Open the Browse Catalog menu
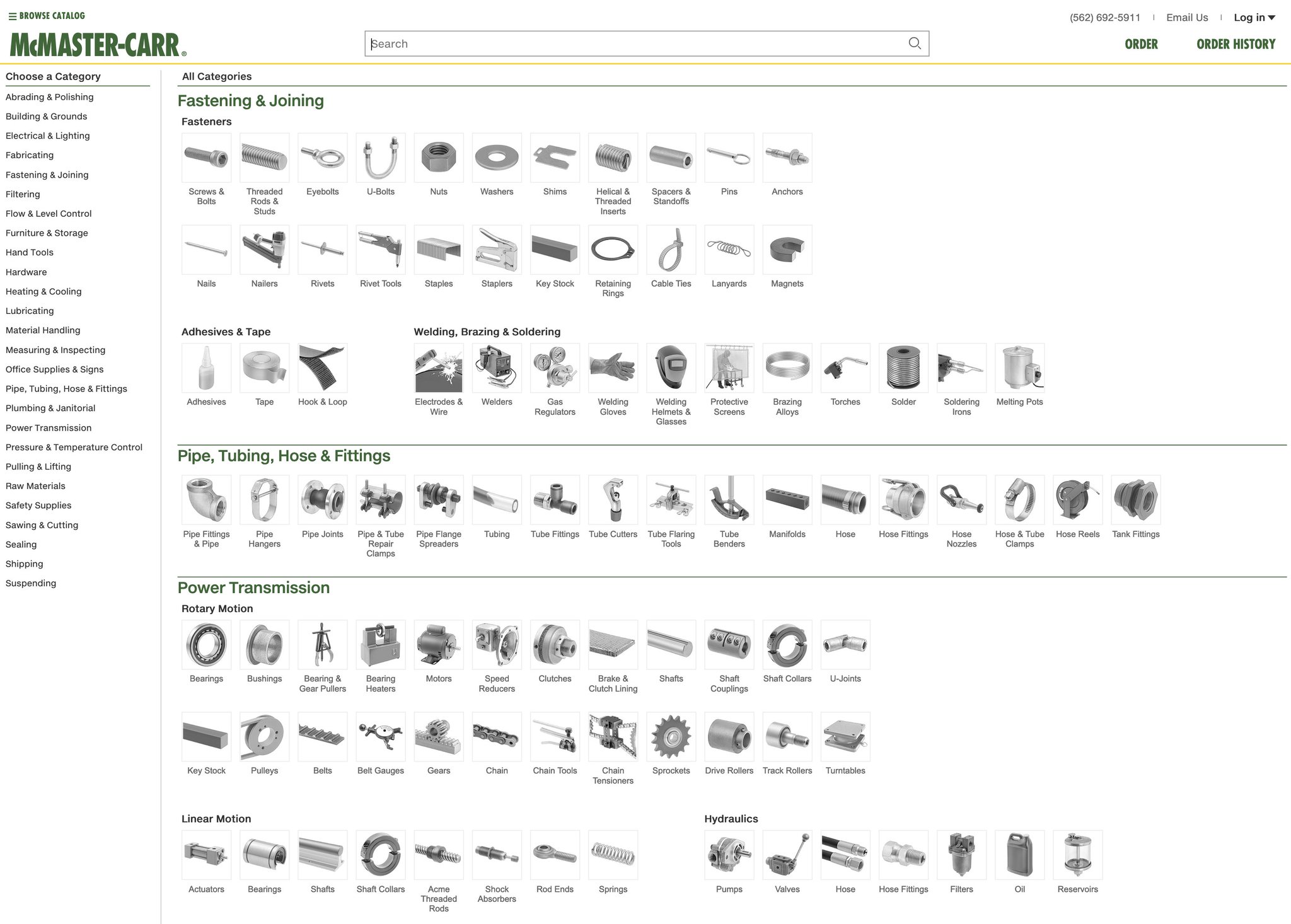 tap(47, 16)
